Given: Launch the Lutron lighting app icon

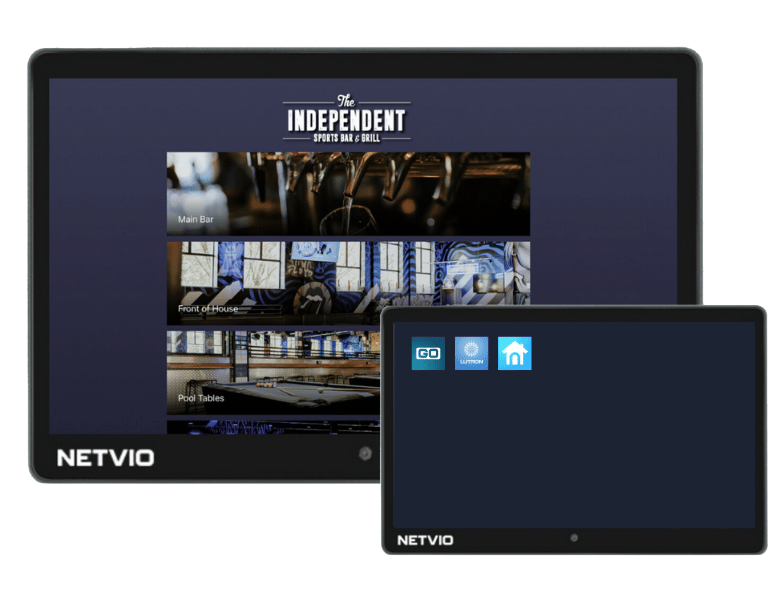Looking at the screenshot, I should 471,354.
